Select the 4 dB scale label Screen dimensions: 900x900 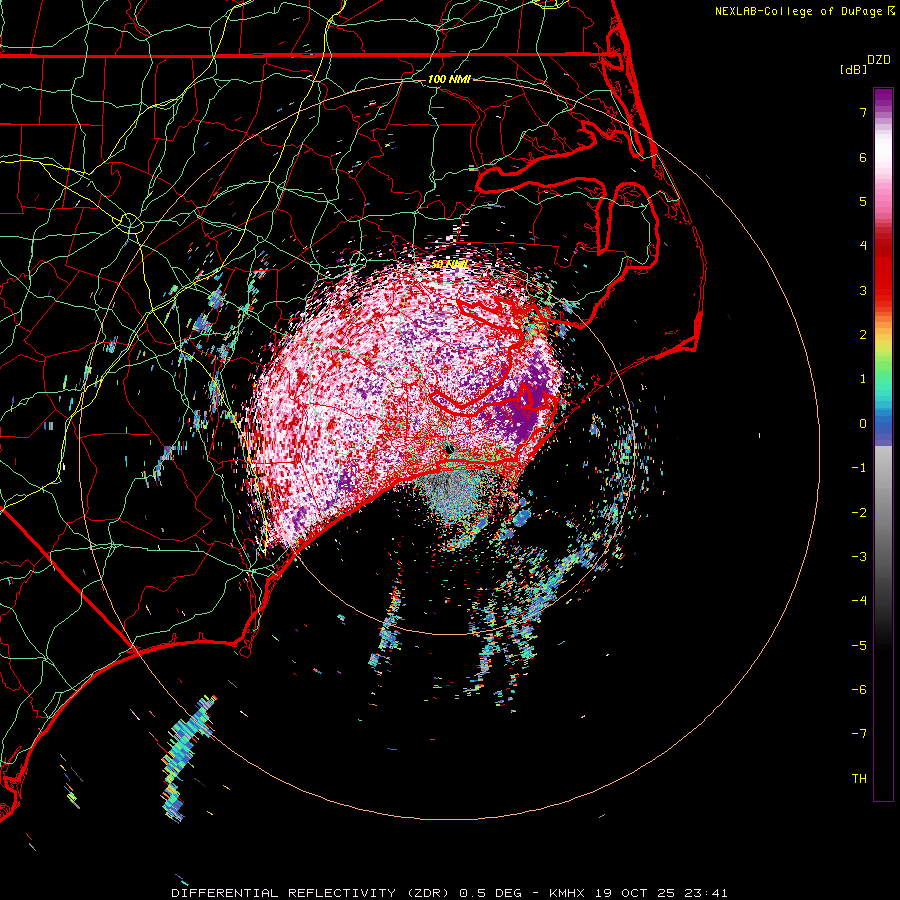tap(863, 246)
